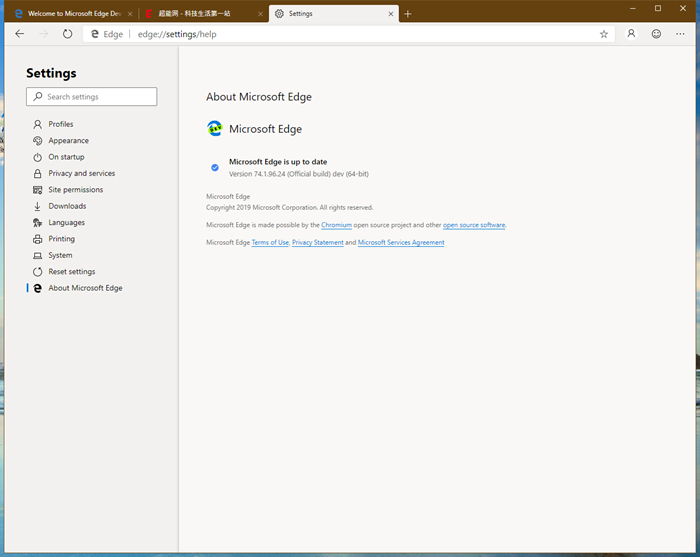Click the forward navigation arrow

pos(43,34)
